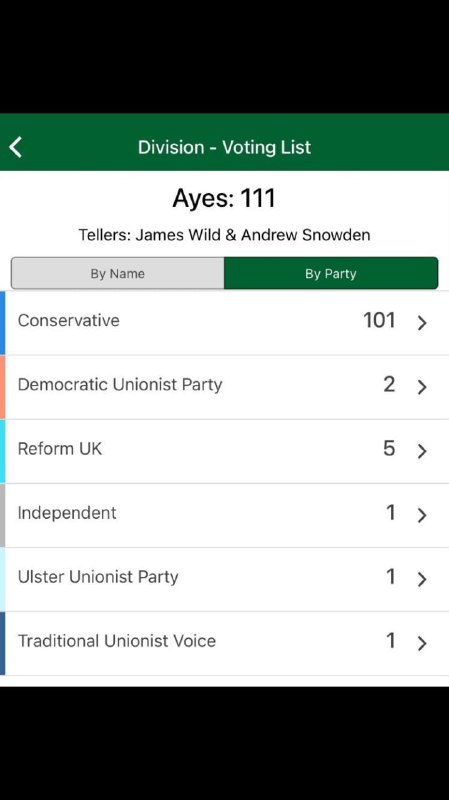The height and width of the screenshot is (800, 449).
Task: Click the Conservative blue color bar
Action: pyautogui.click(x=3, y=323)
